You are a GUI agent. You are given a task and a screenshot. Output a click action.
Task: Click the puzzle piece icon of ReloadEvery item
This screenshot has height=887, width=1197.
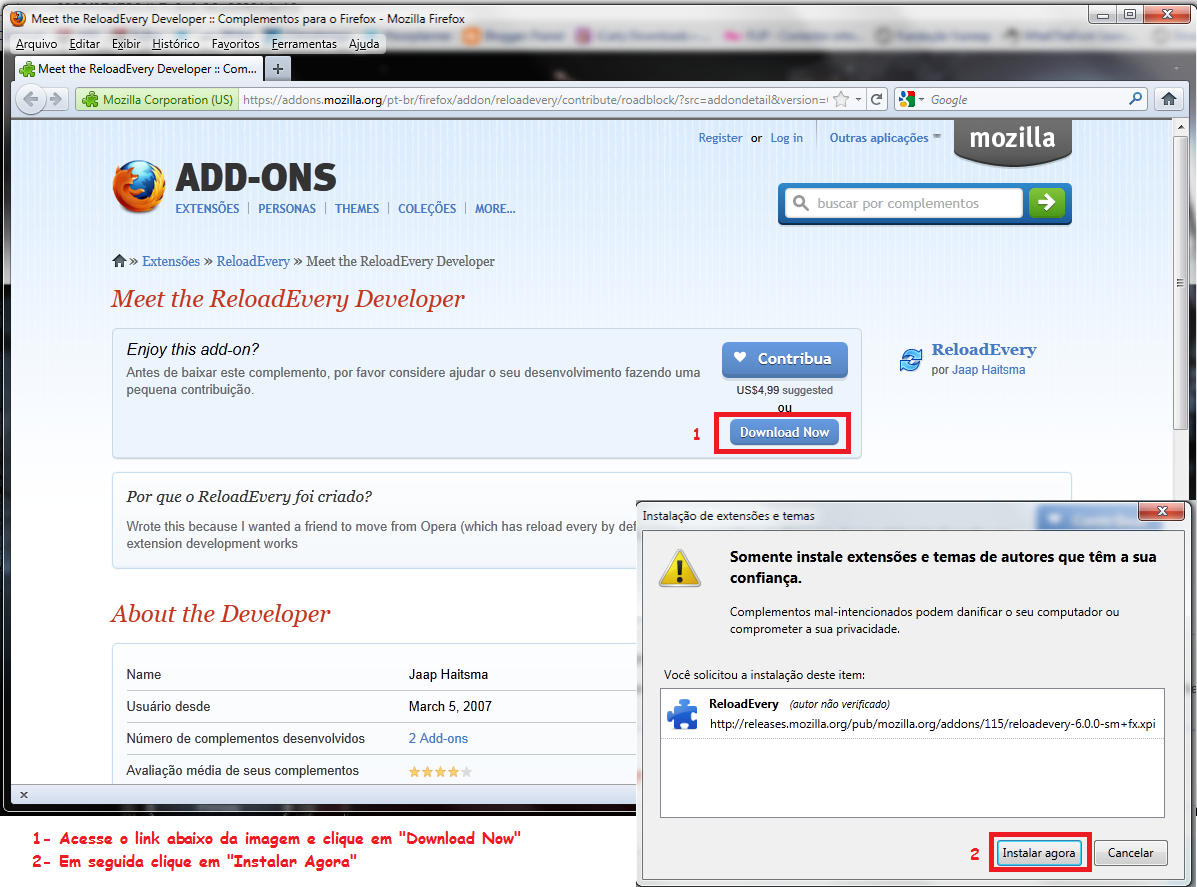pos(682,714)
